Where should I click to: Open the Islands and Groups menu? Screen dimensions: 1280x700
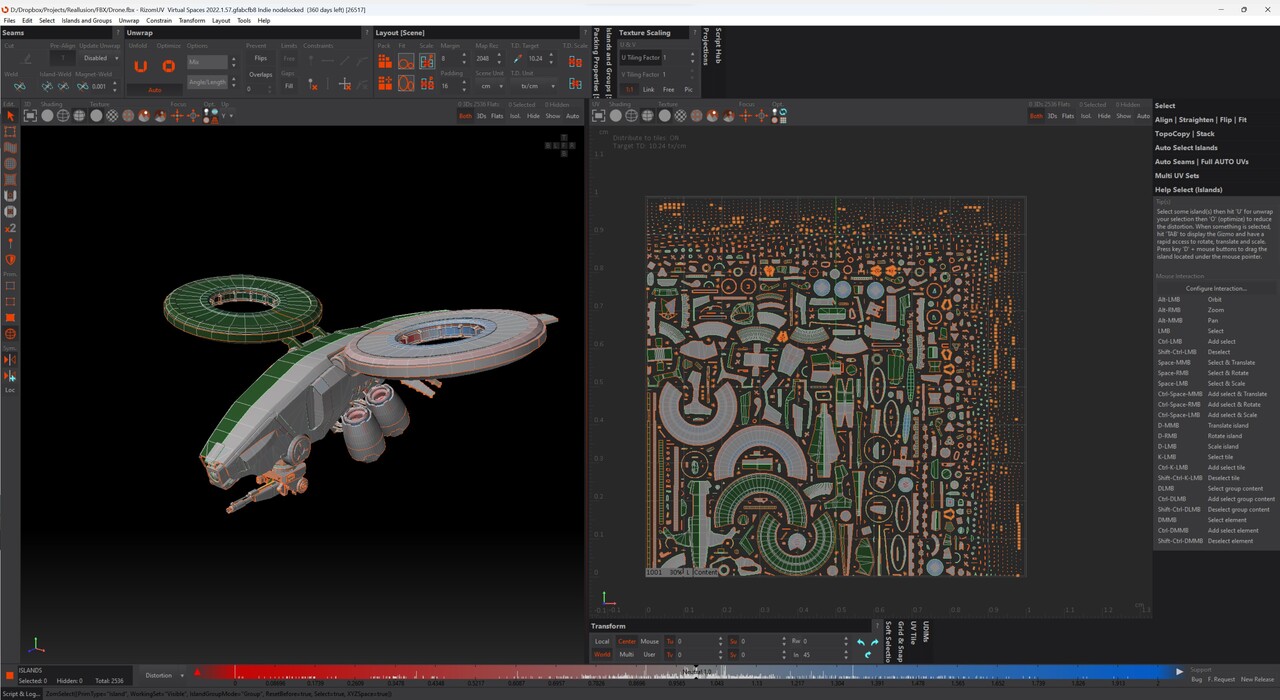[x=87, y=20]
